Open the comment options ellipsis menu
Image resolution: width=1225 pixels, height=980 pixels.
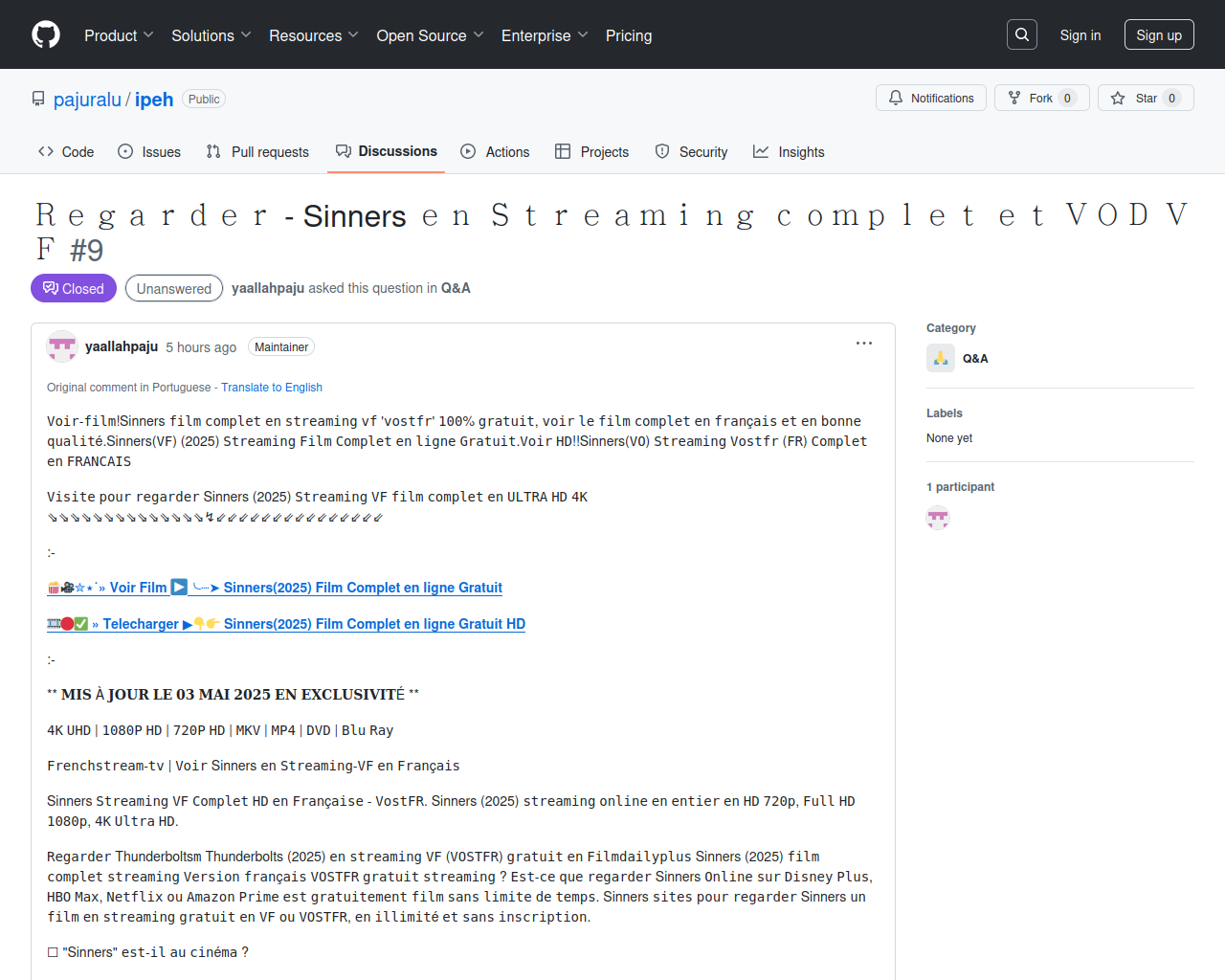point(864,343)
